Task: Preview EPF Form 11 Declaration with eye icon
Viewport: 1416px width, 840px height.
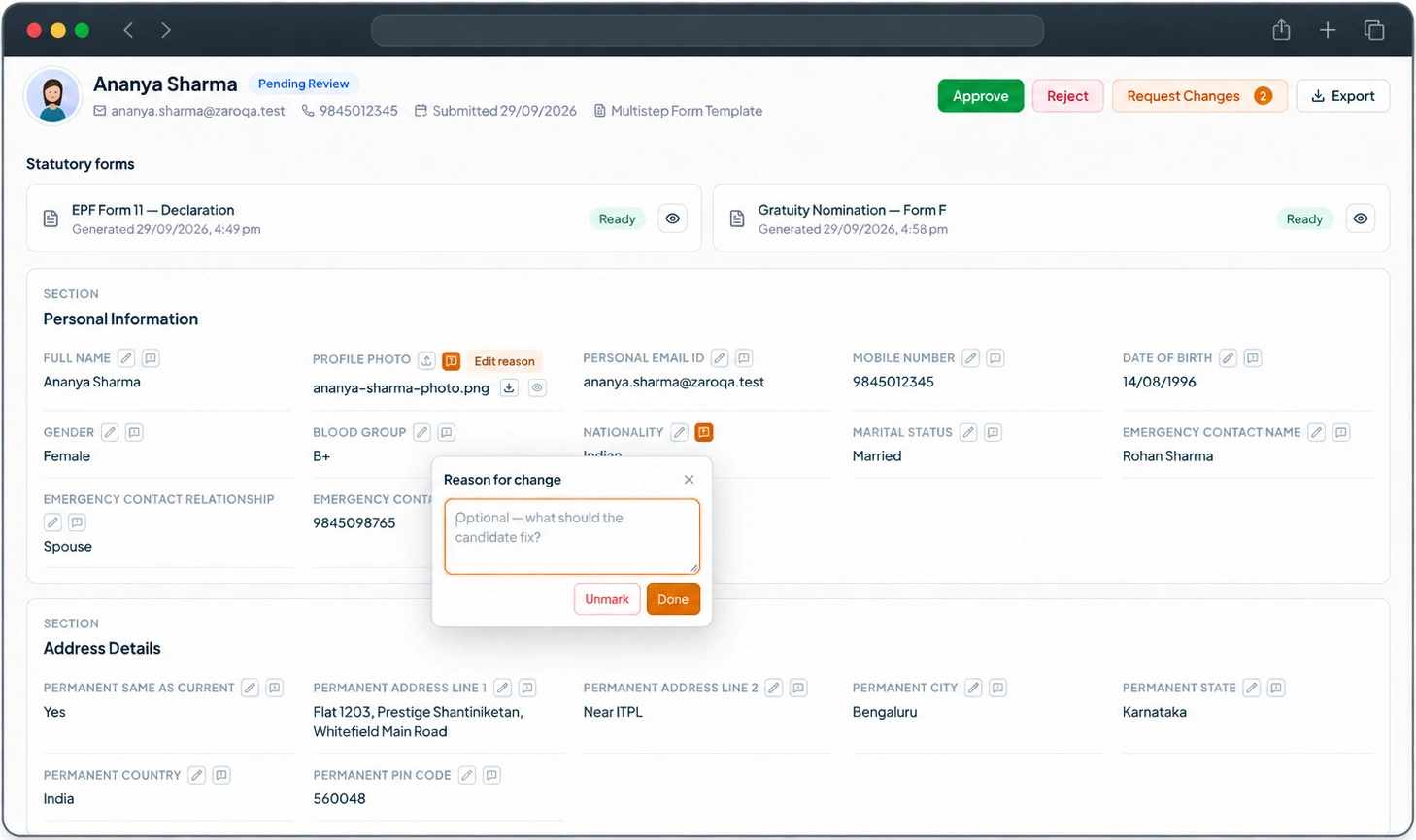Action: (673, 218)
